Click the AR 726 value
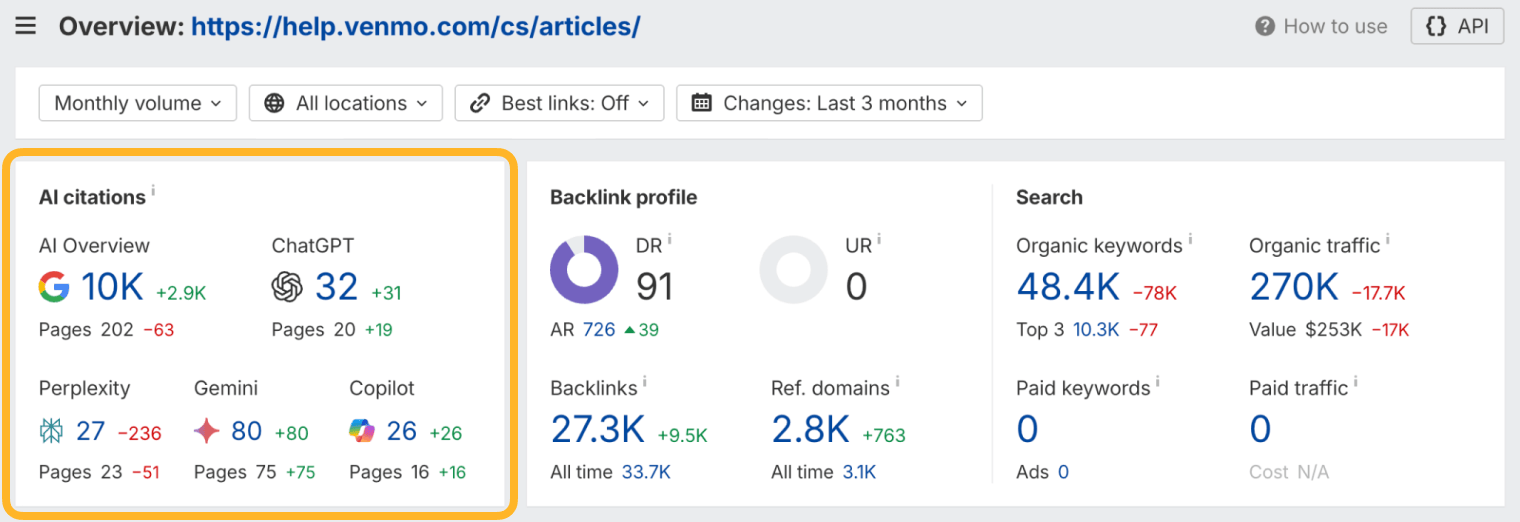 598,329
